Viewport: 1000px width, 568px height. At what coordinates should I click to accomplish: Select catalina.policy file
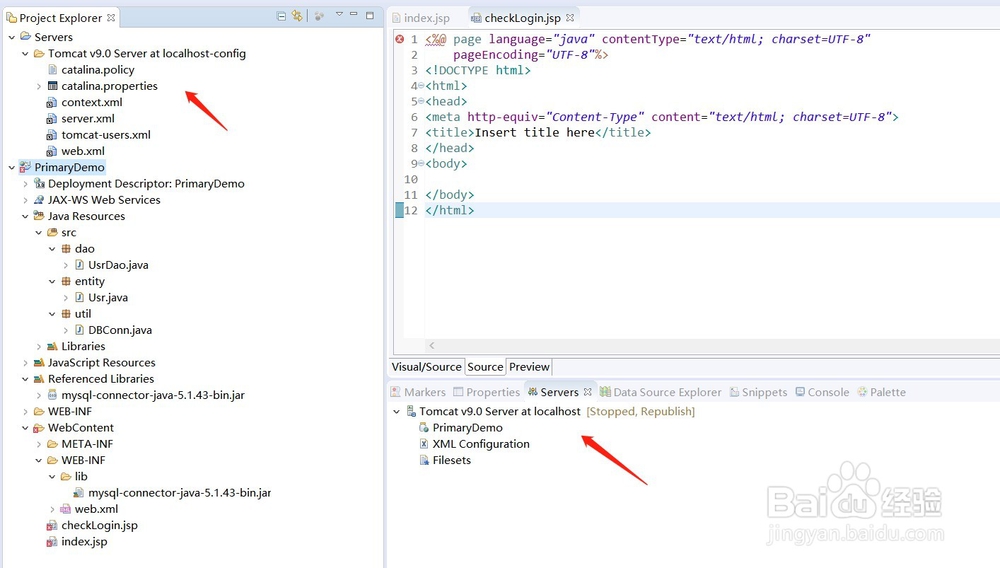pyautogui.click(x=98, y=70)
